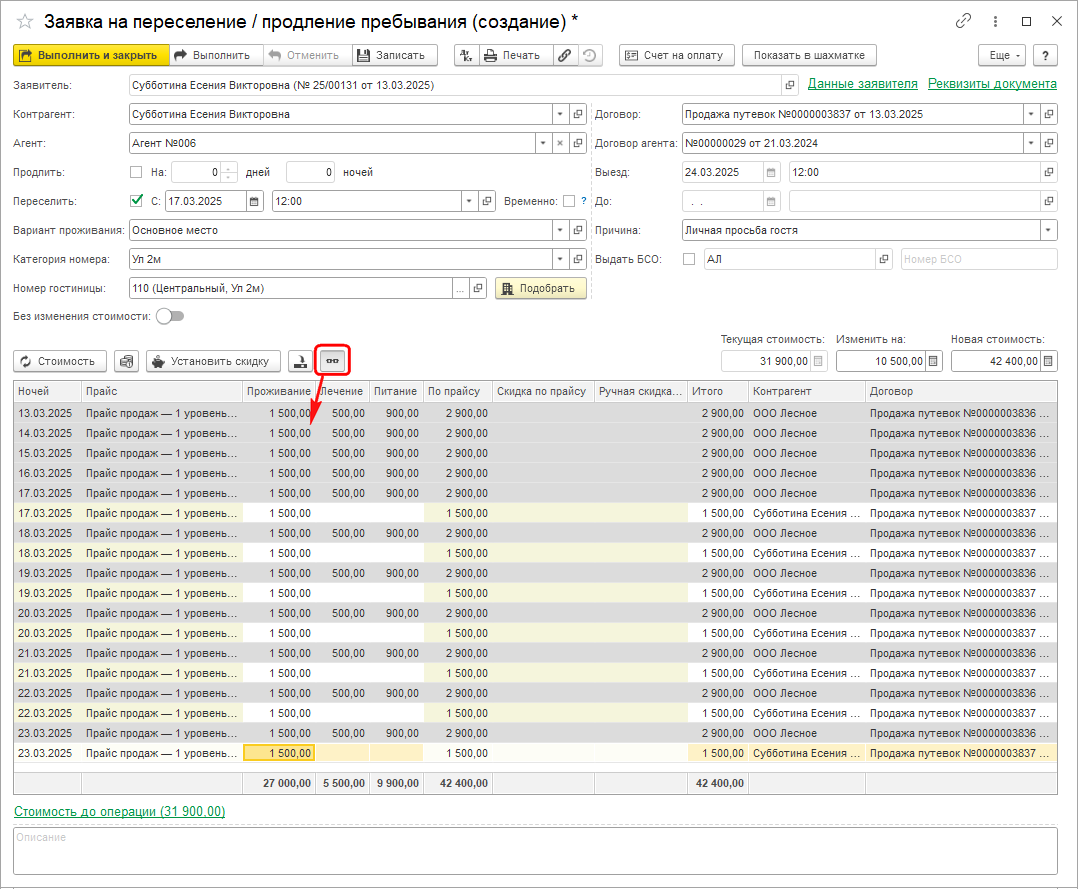
Task: Click the calculator icon next to Стоимость
Action: click(x=126, y=361)
